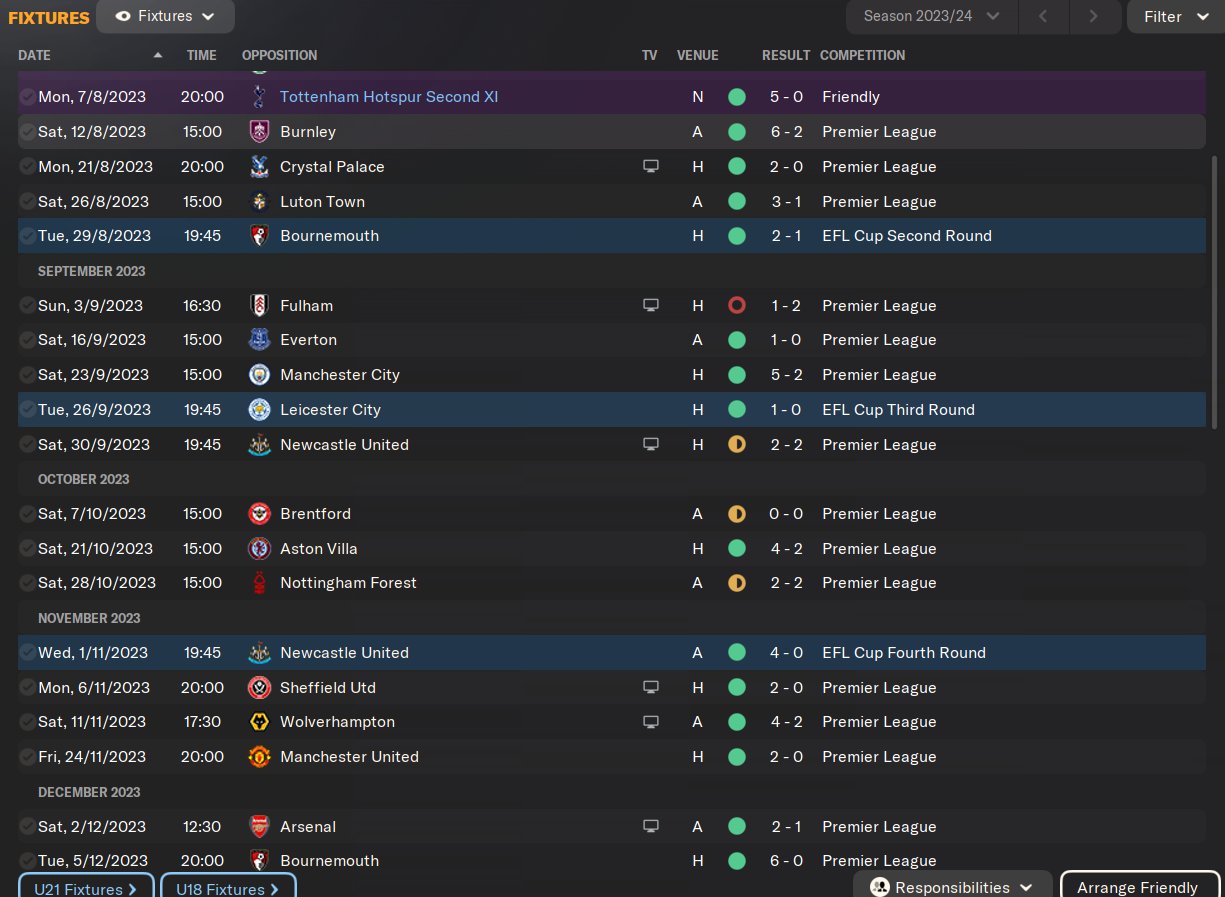
Task: Toggle the check circle for Manchester United fixture
Action: [27, 757]
